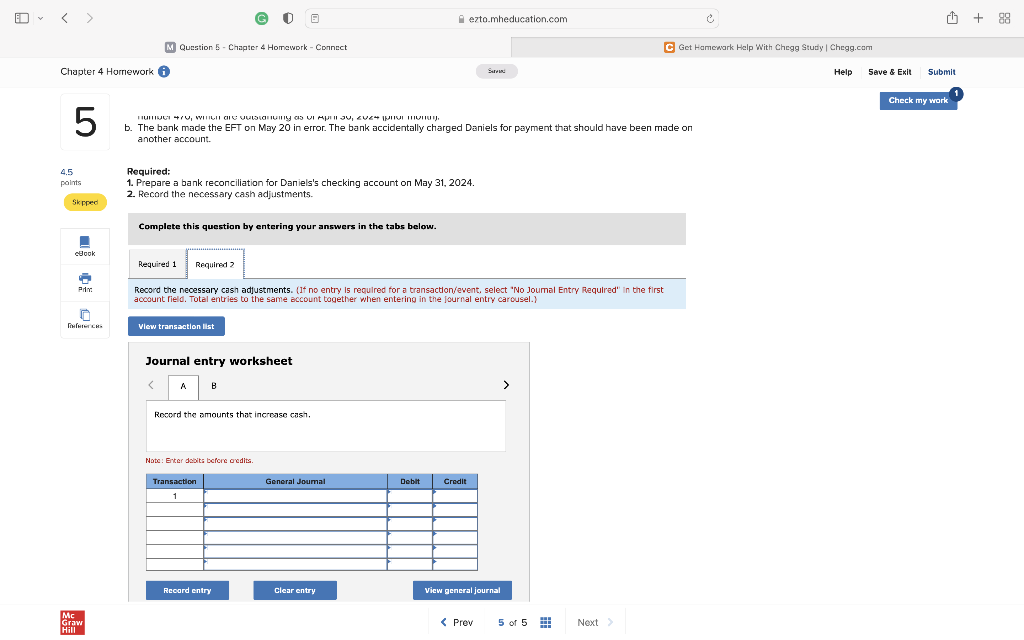Expand the journal entry carousel right chevron

tap(505, 385)
